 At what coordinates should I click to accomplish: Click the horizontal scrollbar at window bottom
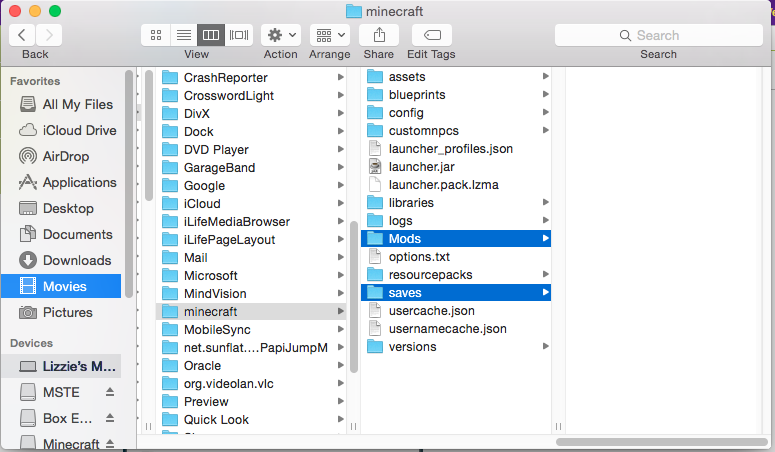pyautogui.click(x=661, y=442)
